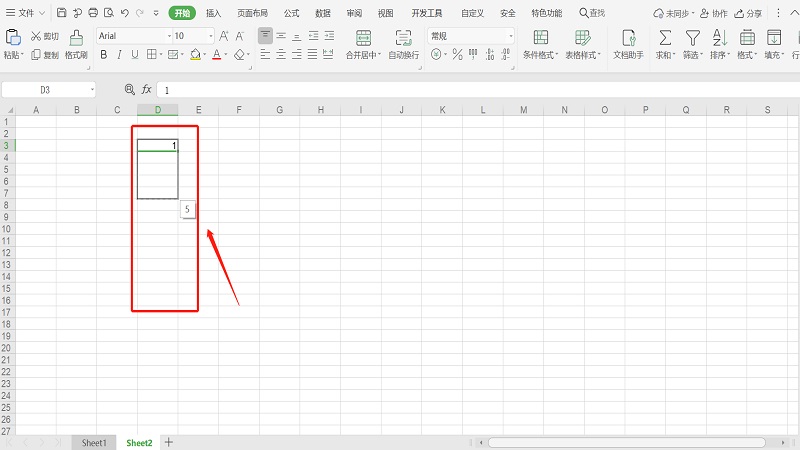Click the percent style icon
The width and height of the screenshot is (800, 450).
click(457, 55)
